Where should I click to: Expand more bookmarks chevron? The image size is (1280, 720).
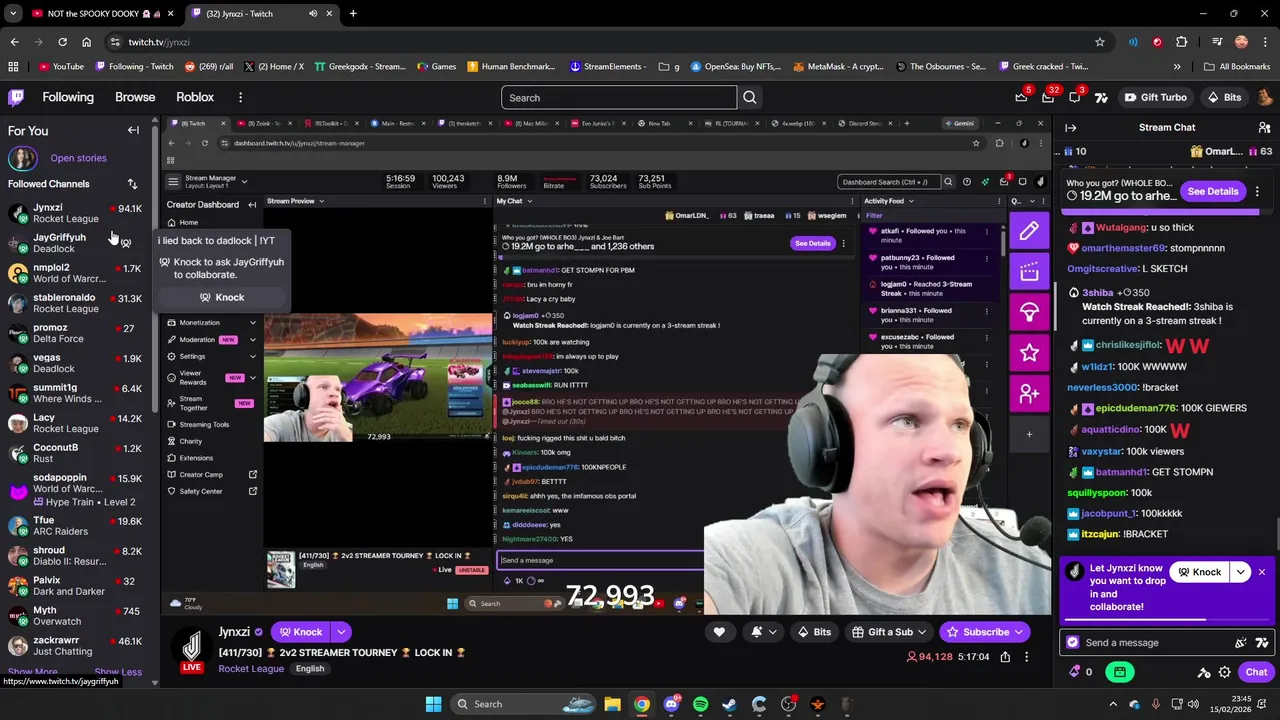pos(1177,67)
